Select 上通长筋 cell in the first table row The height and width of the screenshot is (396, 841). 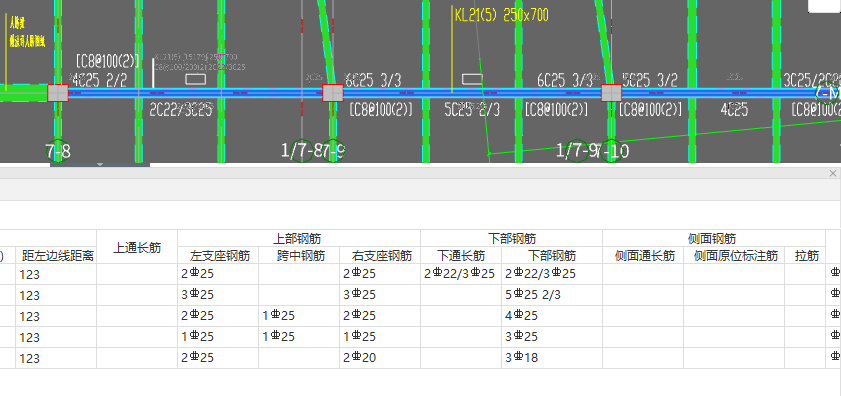137,274
